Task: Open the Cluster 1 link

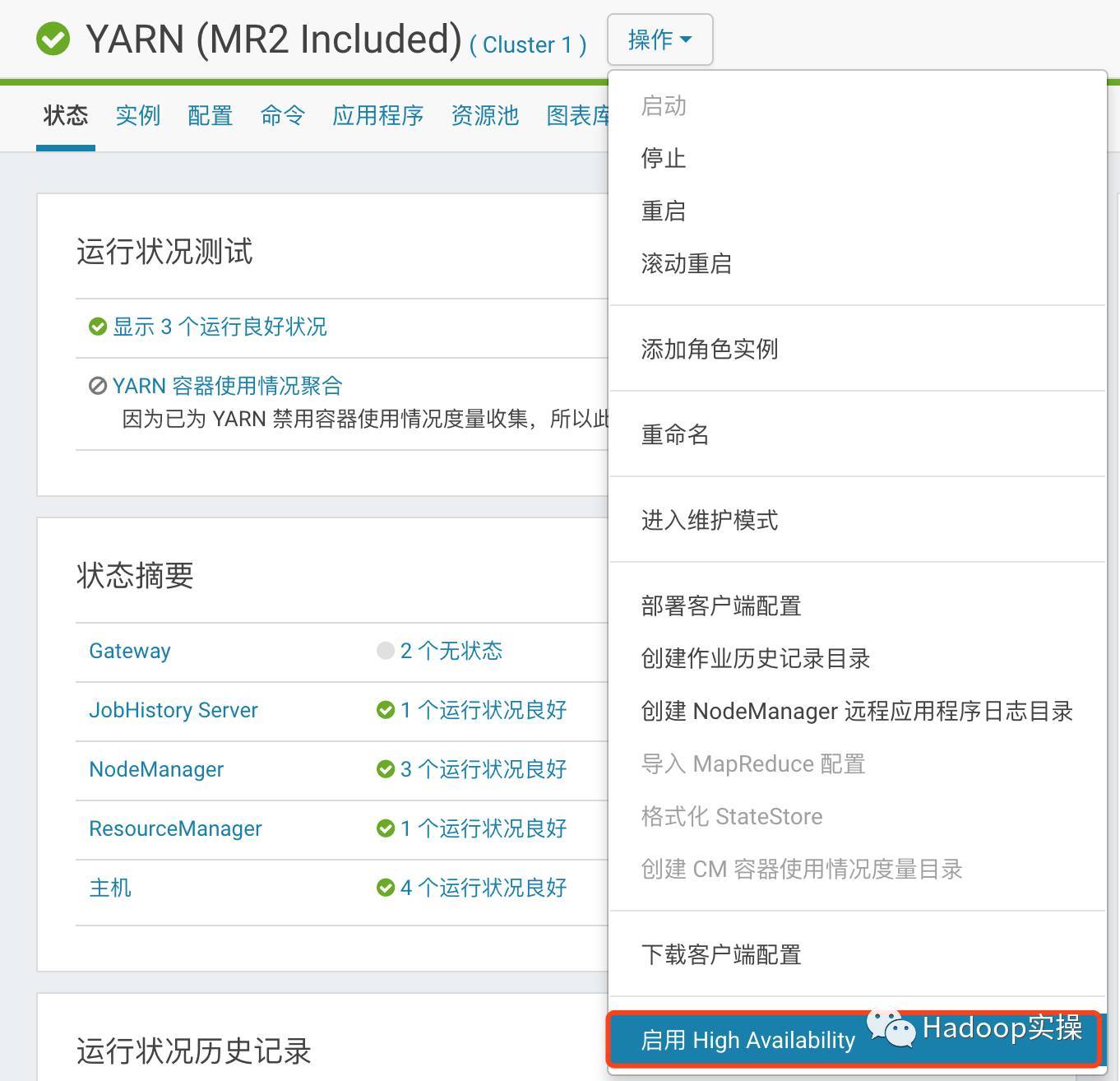Action: coord(528,44)
